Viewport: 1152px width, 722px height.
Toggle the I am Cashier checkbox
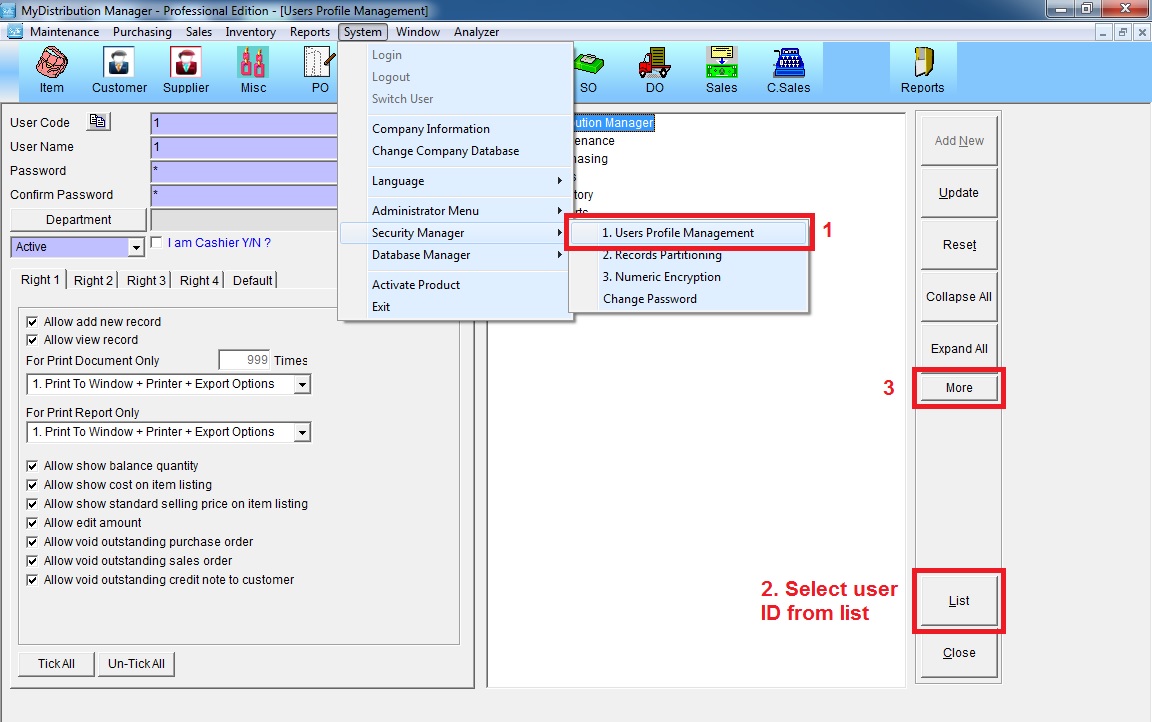(156, 242)
